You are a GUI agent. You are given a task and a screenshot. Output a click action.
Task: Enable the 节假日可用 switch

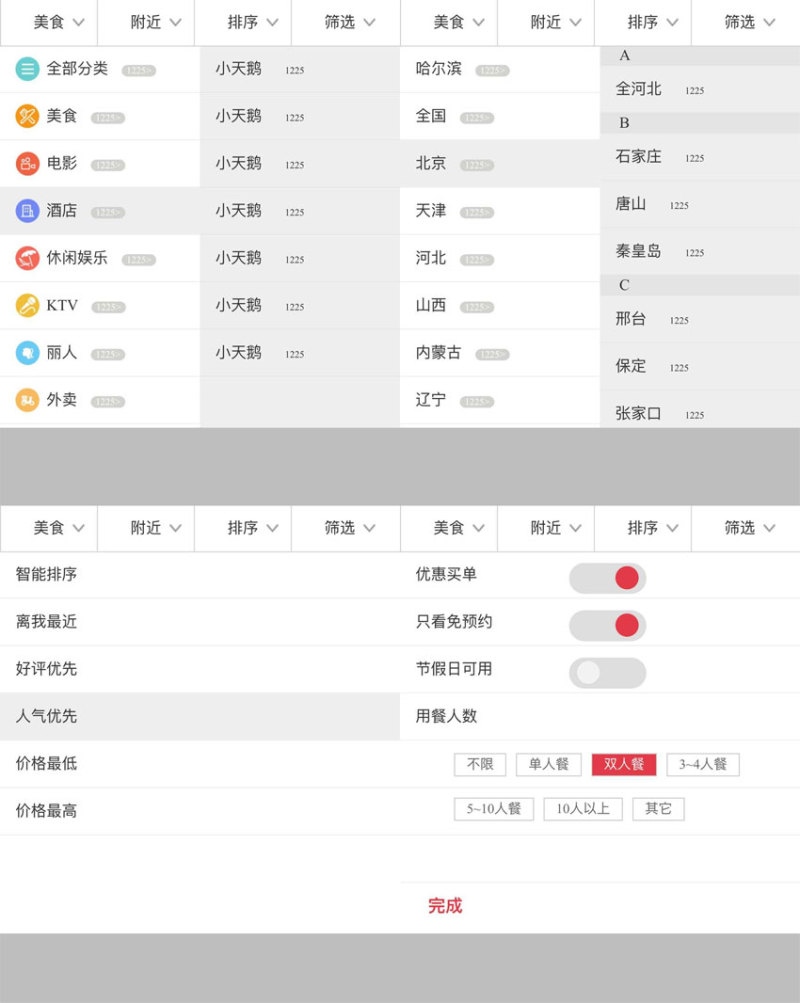(607, 673)
